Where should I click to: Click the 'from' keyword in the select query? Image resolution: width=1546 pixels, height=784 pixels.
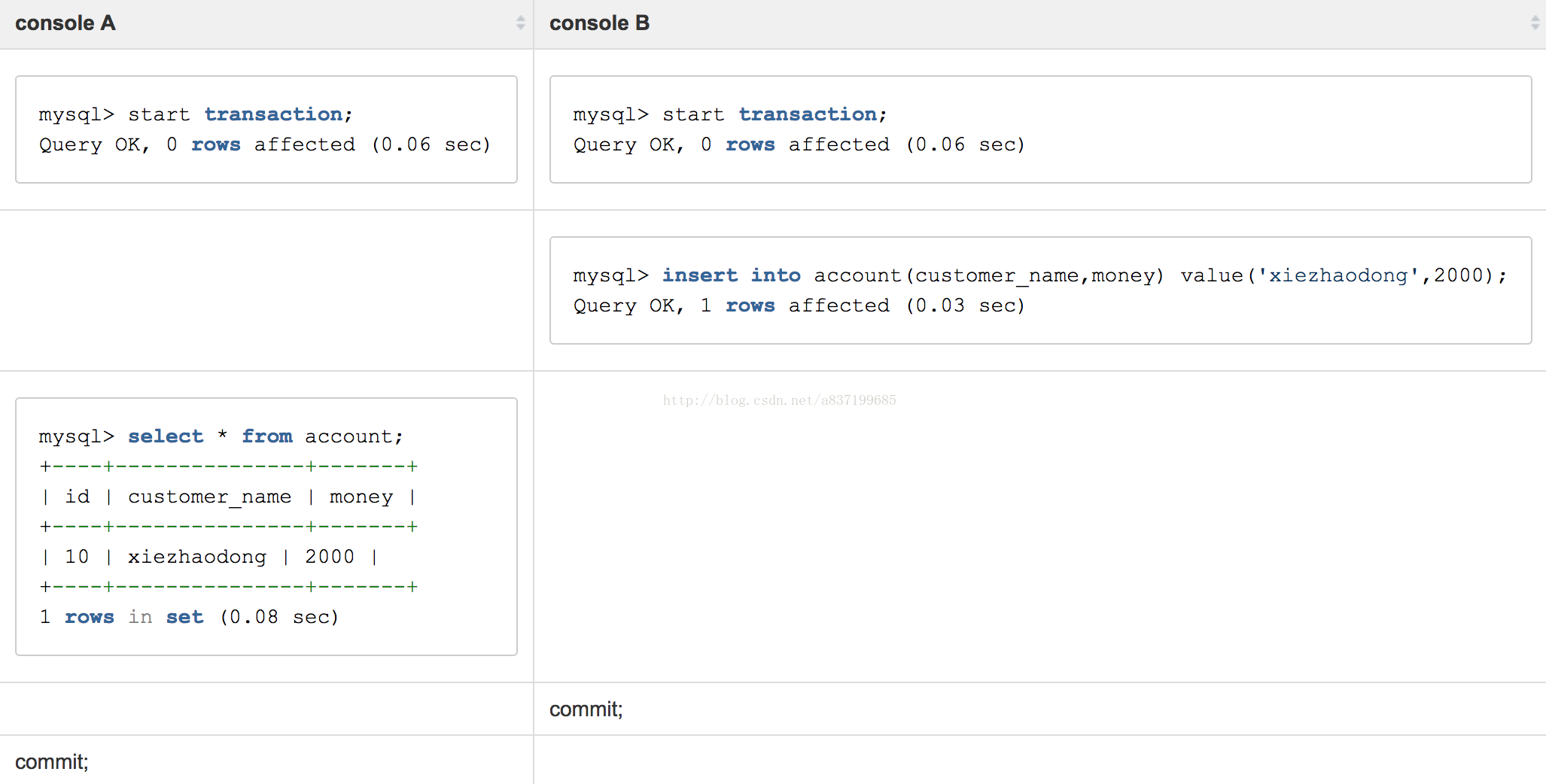[x=266, y=436]
